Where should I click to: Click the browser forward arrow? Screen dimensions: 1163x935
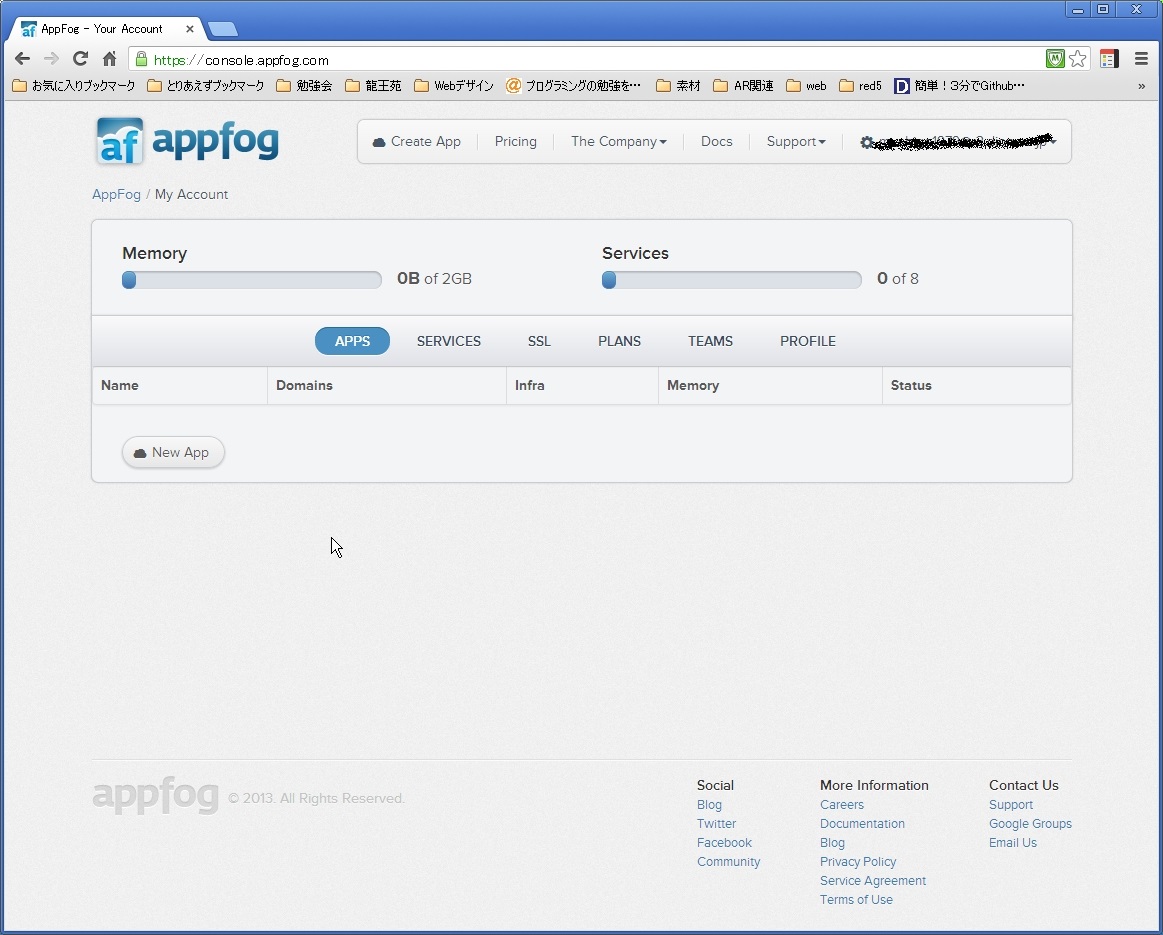click(x=51, y=59)
